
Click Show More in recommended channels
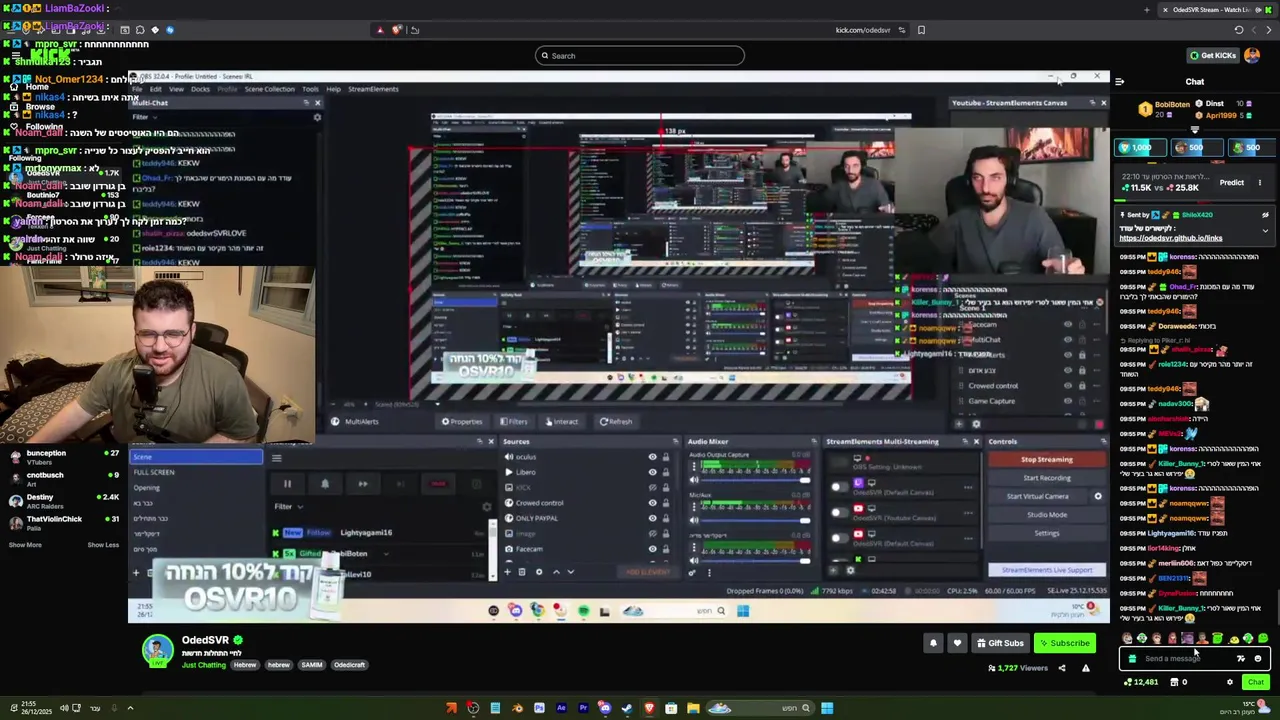[25, 545]
